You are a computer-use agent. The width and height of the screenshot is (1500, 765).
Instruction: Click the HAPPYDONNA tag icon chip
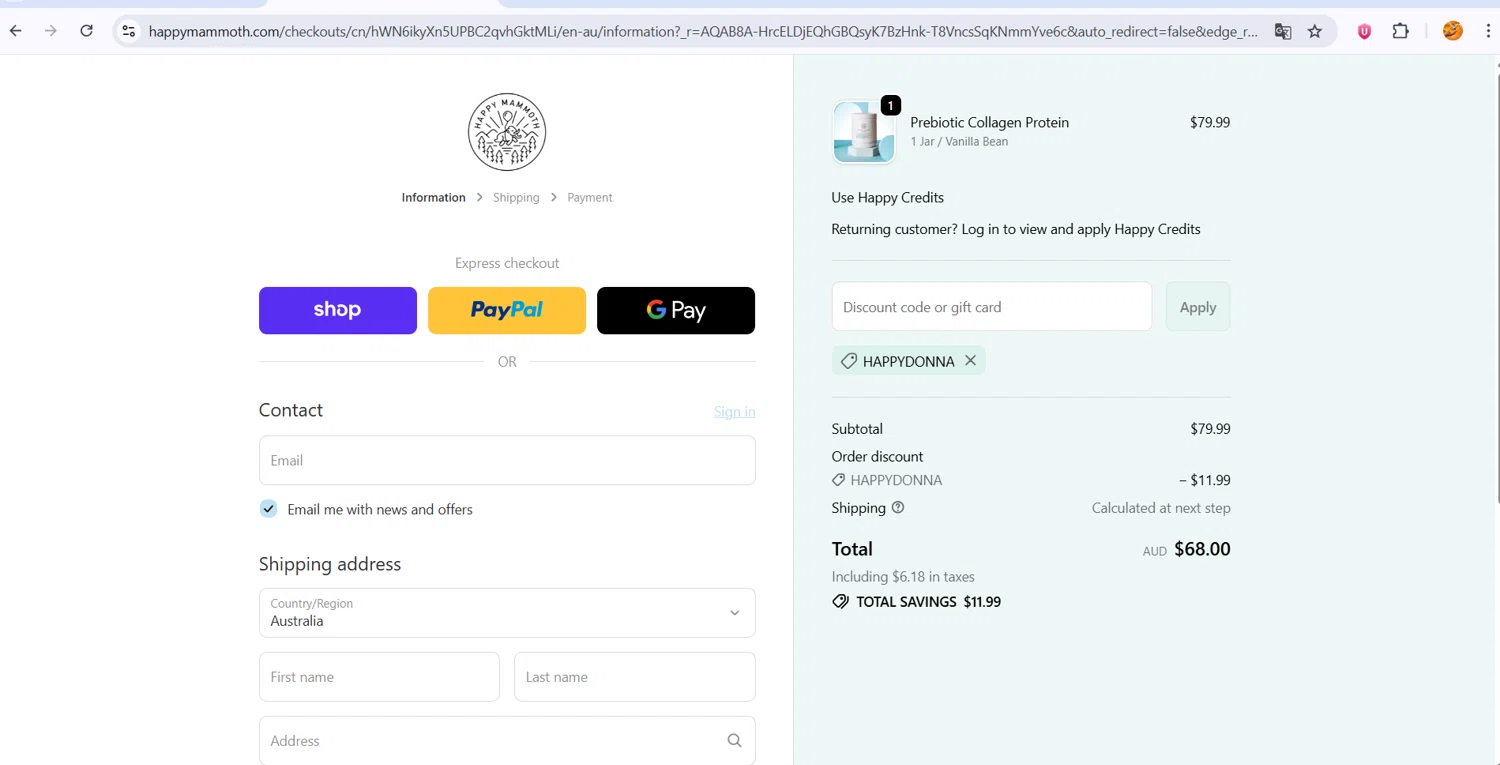pyautogui.click(x=908, y=361)
